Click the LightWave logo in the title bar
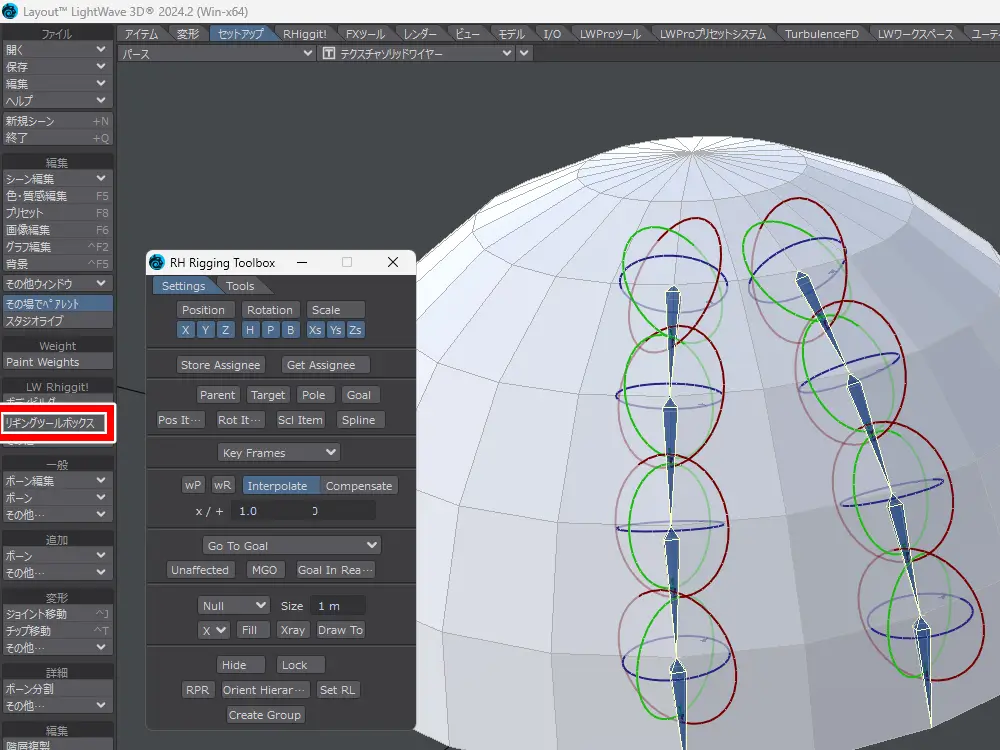The image size is (1000, 750). tap(10, 11)
